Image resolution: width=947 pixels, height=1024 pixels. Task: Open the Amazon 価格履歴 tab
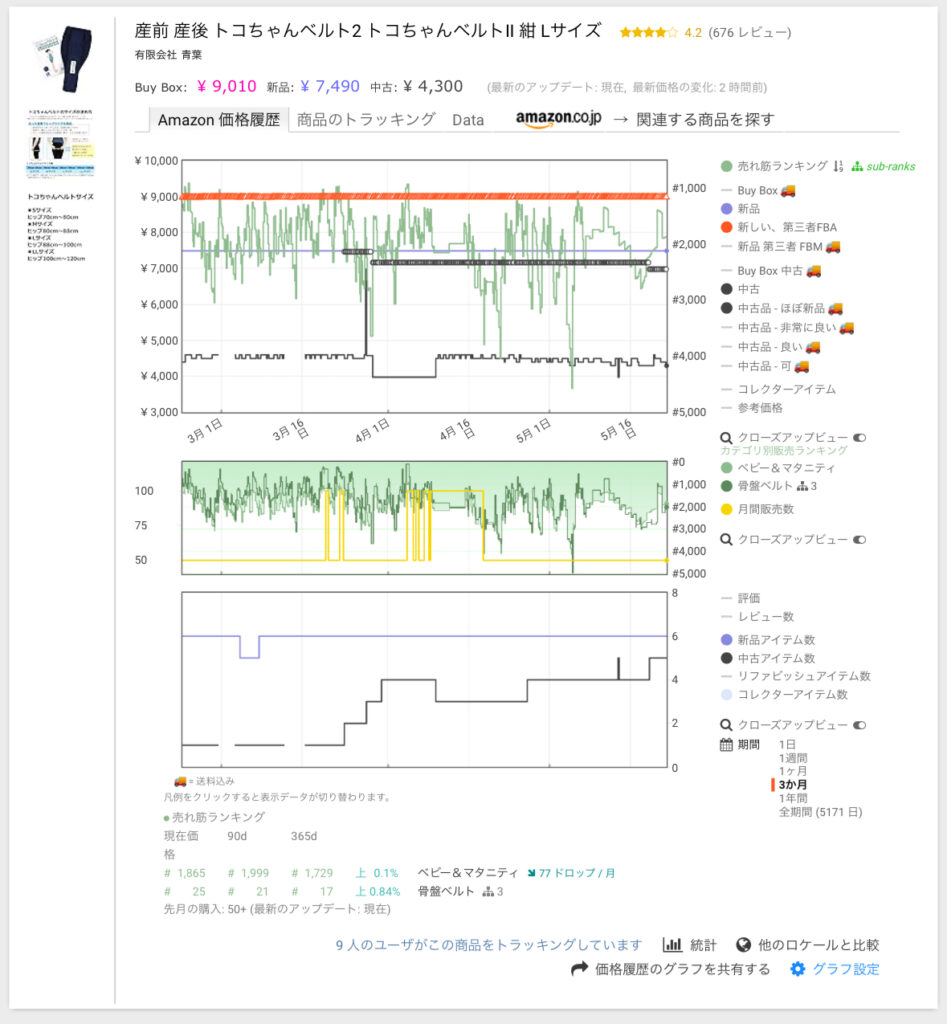coord(218,120)
